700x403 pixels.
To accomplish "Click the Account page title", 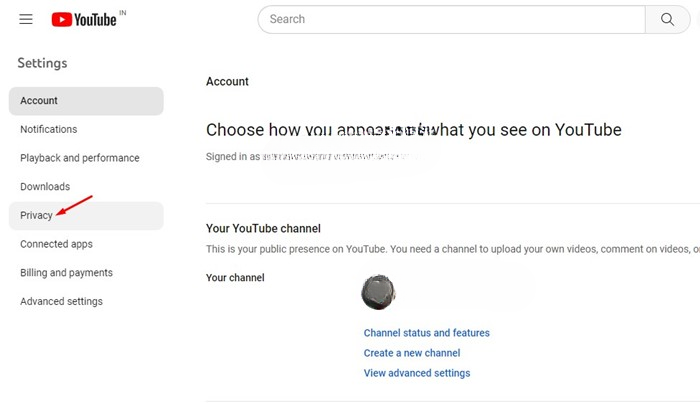I will coord(227,82).
